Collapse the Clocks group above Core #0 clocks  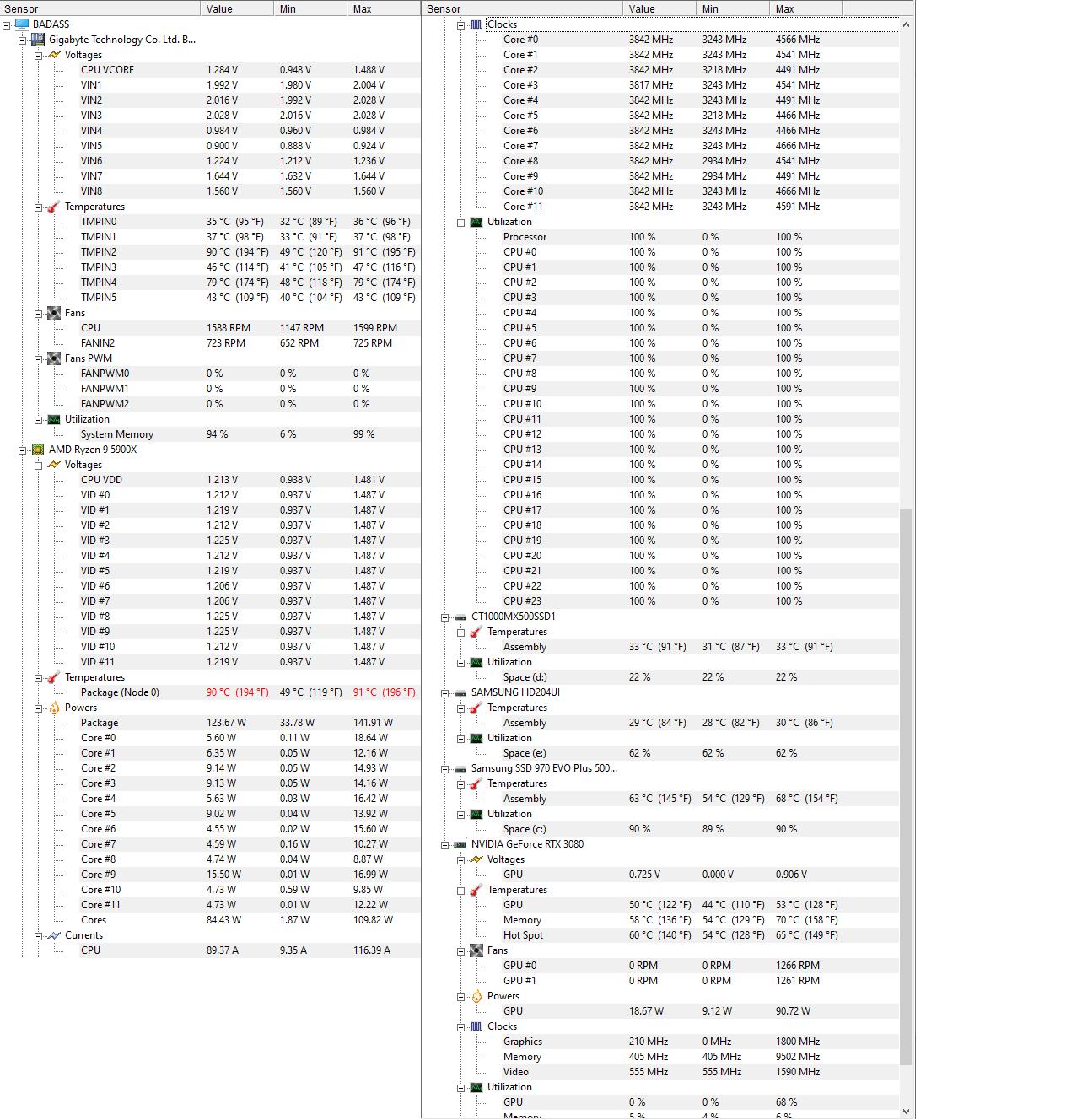tap(461, 25)
